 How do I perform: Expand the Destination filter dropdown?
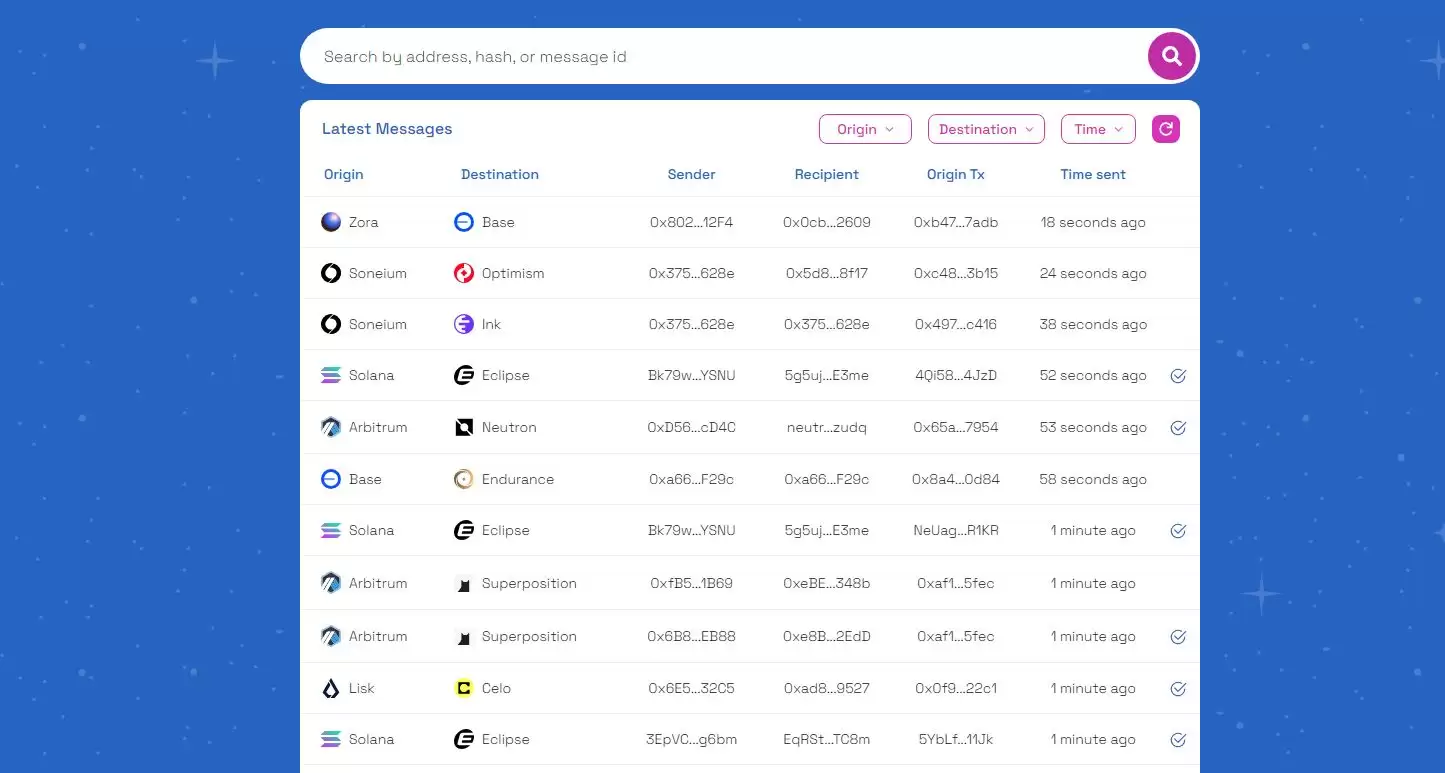986,129
